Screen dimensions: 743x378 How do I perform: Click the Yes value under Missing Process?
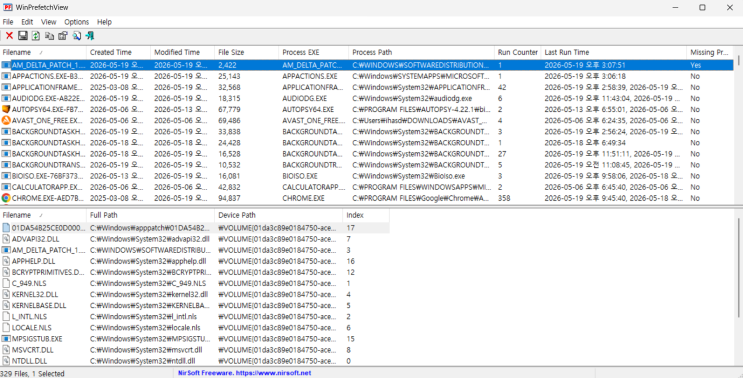click(695, 65)
